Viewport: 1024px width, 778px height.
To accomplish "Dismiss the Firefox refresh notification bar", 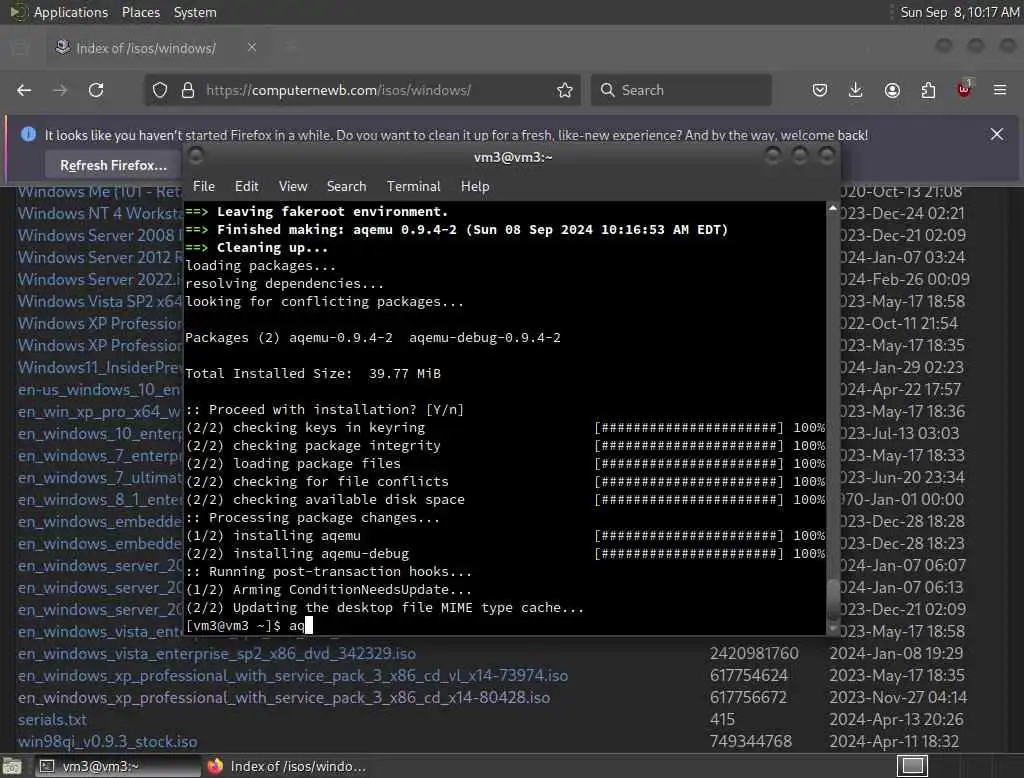I will (997, 135).
